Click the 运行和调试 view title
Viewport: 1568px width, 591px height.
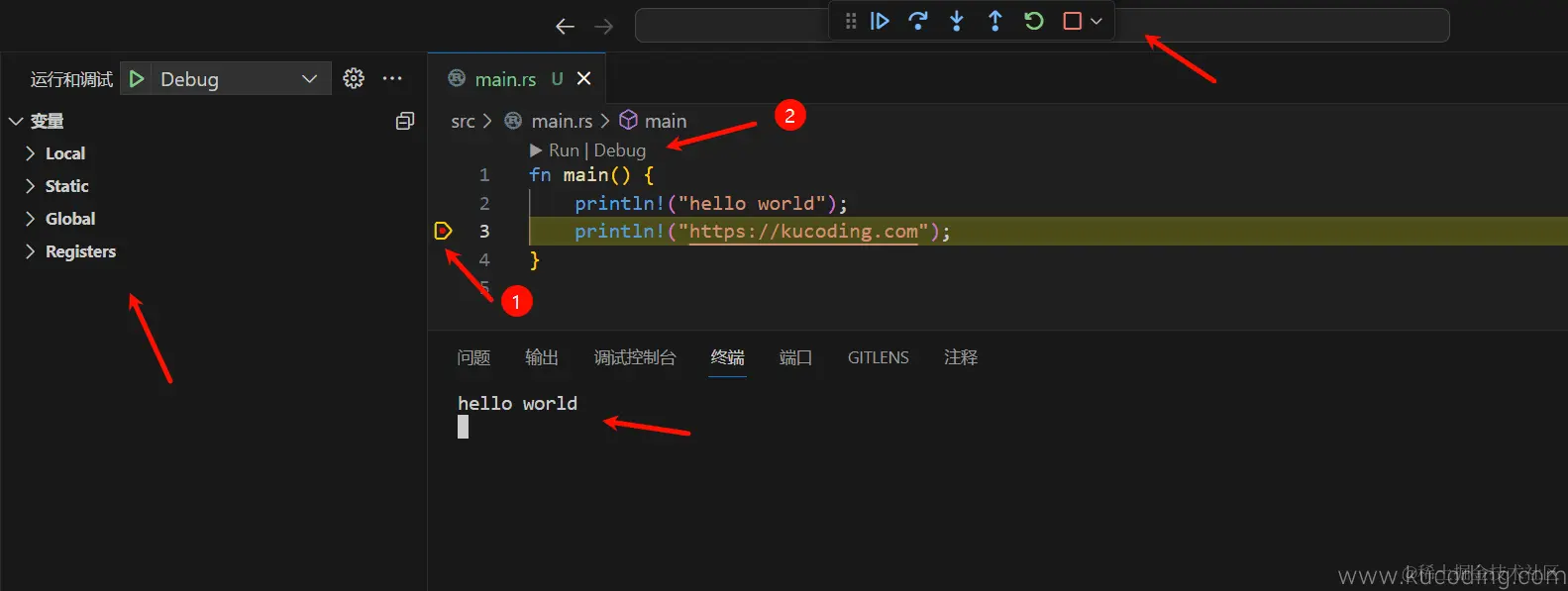pos(71,79)
